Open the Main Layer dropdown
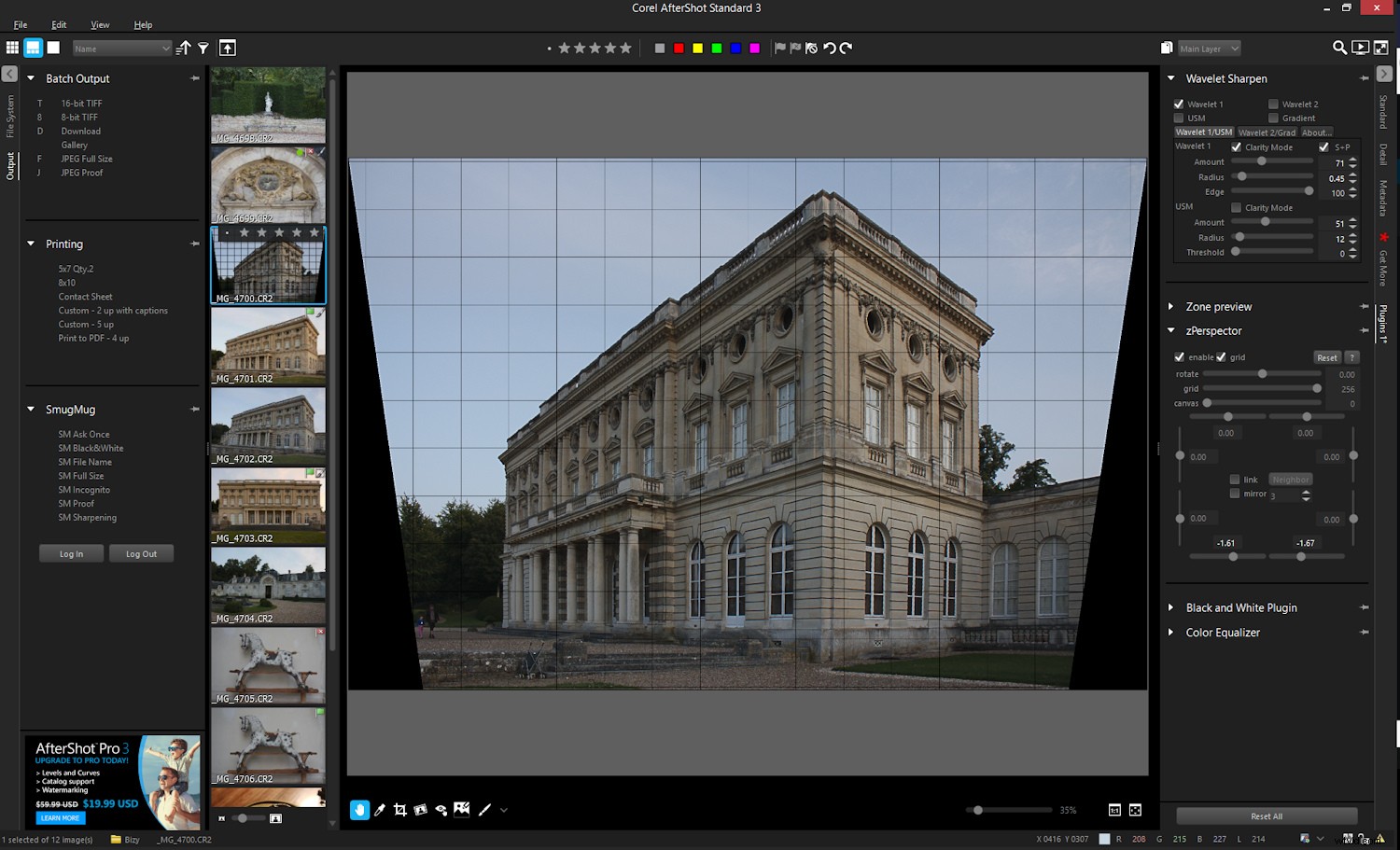Viewport: 1400px width, 850px height. [1209, 48]
